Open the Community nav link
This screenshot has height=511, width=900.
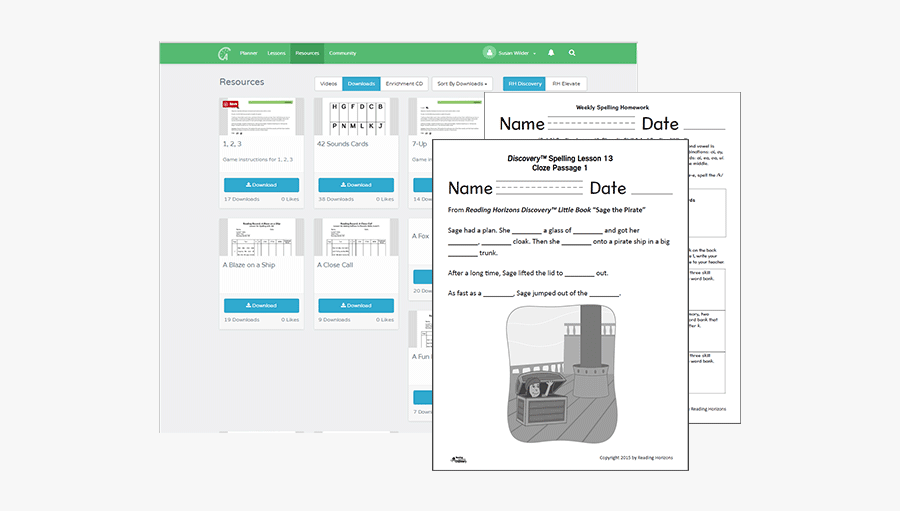click(342, 53)
